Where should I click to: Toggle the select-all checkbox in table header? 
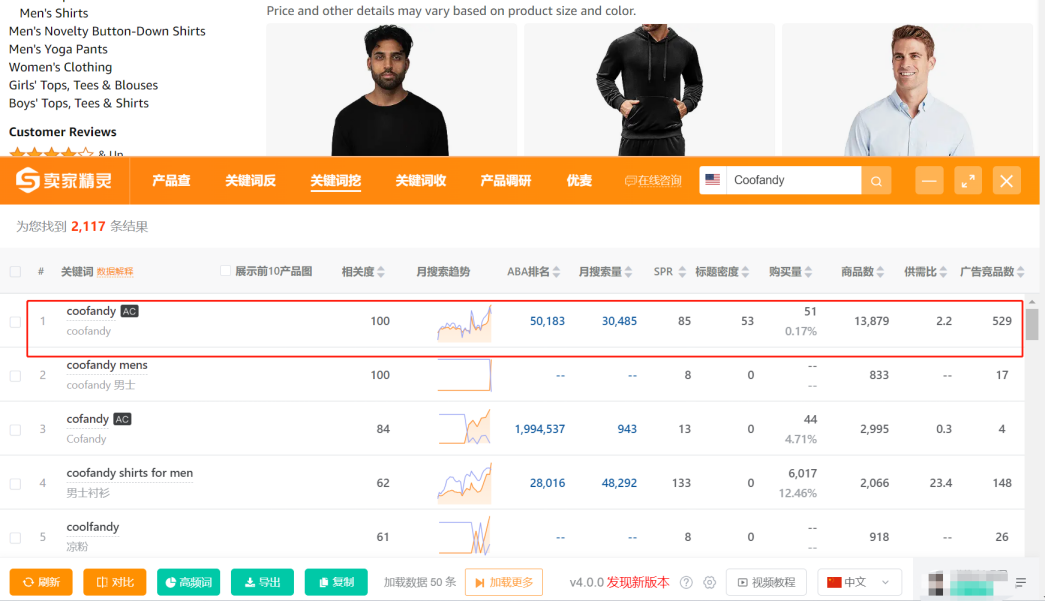15,272
